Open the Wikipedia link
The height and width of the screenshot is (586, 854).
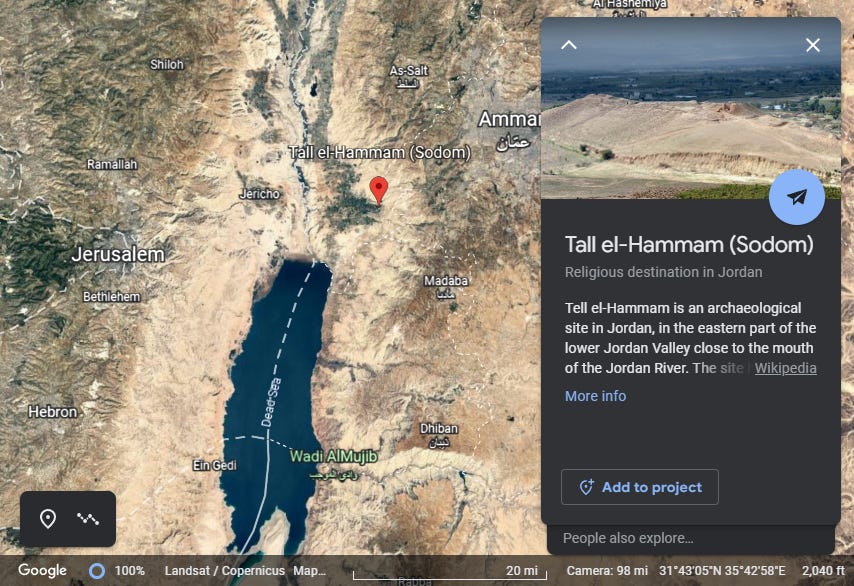pos(785,368)
